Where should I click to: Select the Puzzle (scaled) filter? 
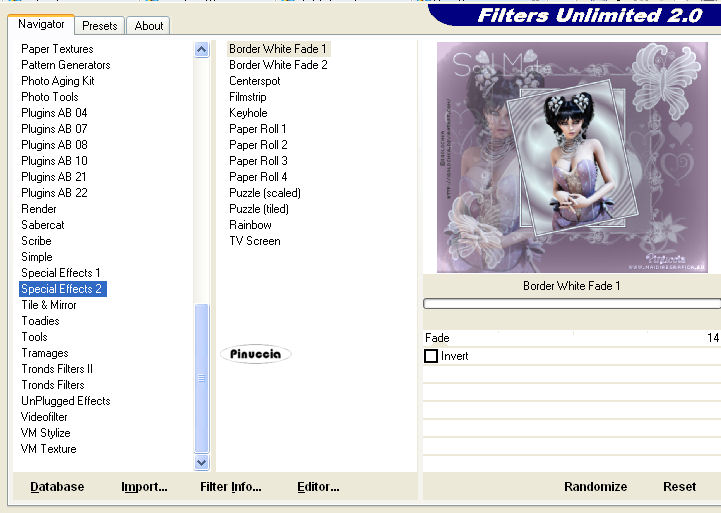pos(265,193)
